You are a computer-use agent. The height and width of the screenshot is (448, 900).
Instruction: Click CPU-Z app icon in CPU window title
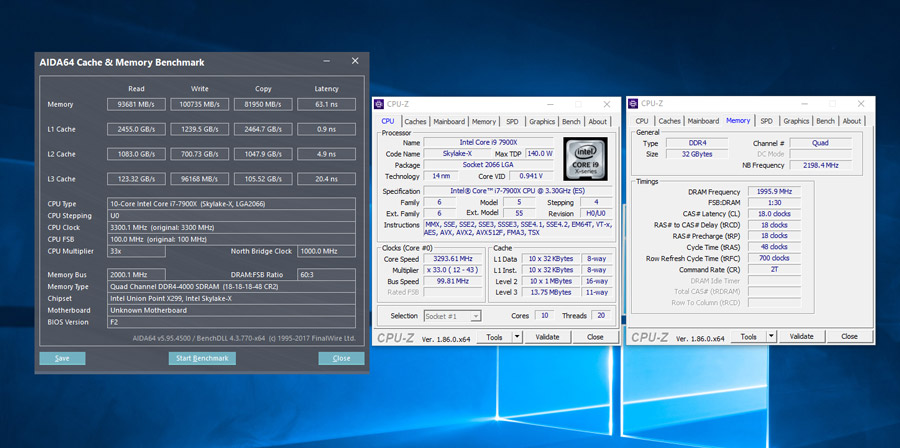coord(378,104)
